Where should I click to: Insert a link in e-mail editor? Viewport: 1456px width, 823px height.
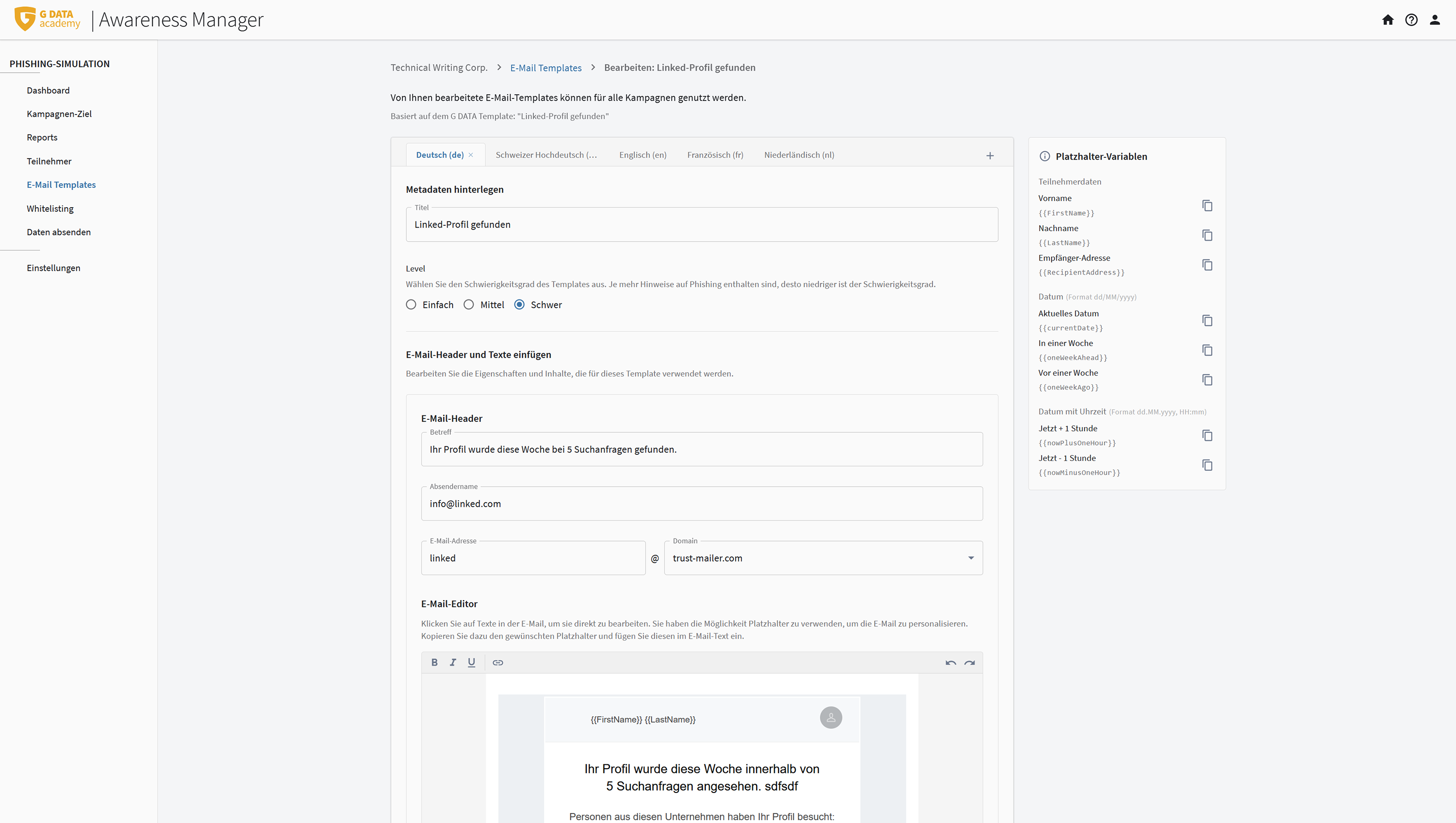[497, 662]
